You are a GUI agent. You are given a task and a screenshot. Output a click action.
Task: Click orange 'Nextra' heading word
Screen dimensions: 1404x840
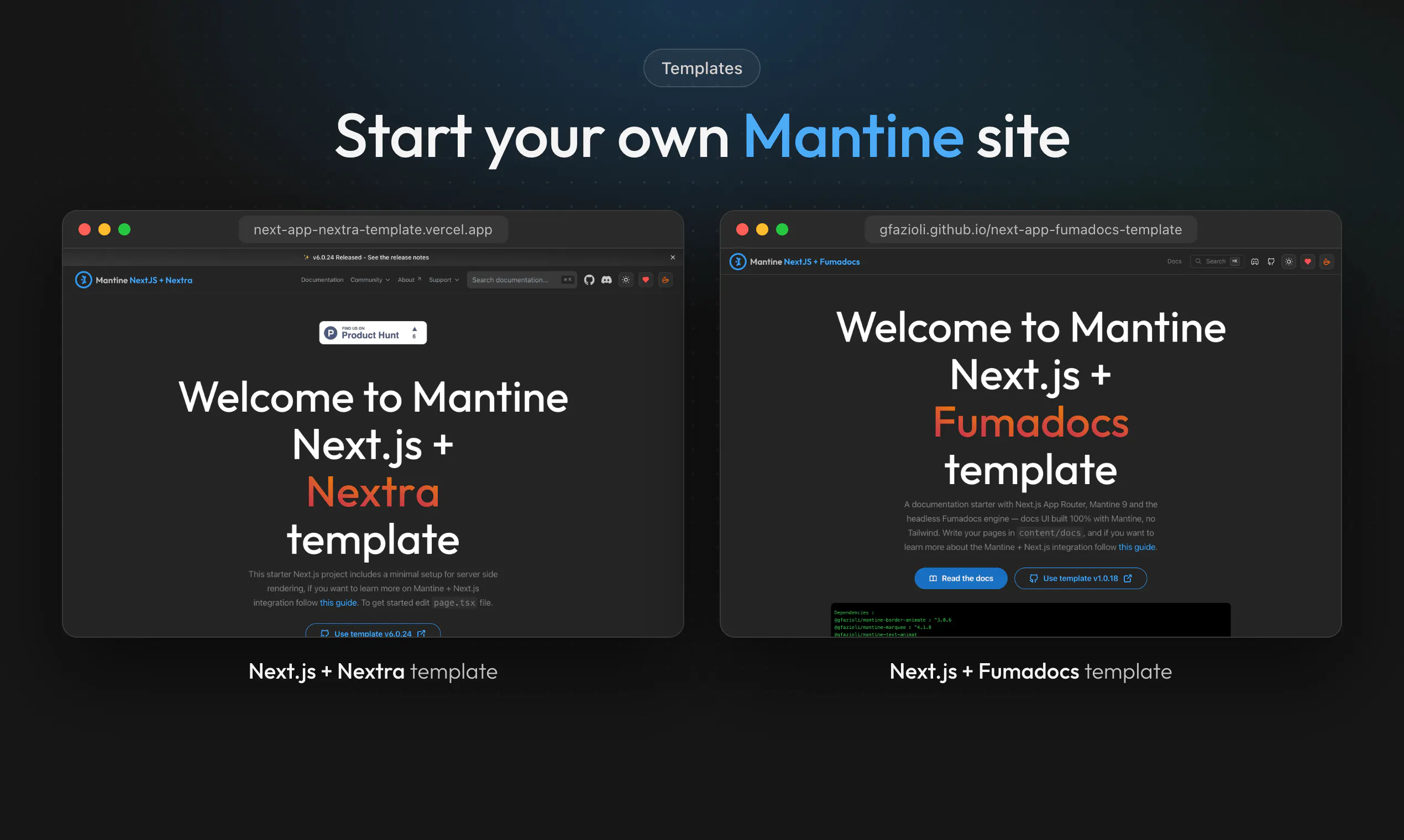(373, 492)
